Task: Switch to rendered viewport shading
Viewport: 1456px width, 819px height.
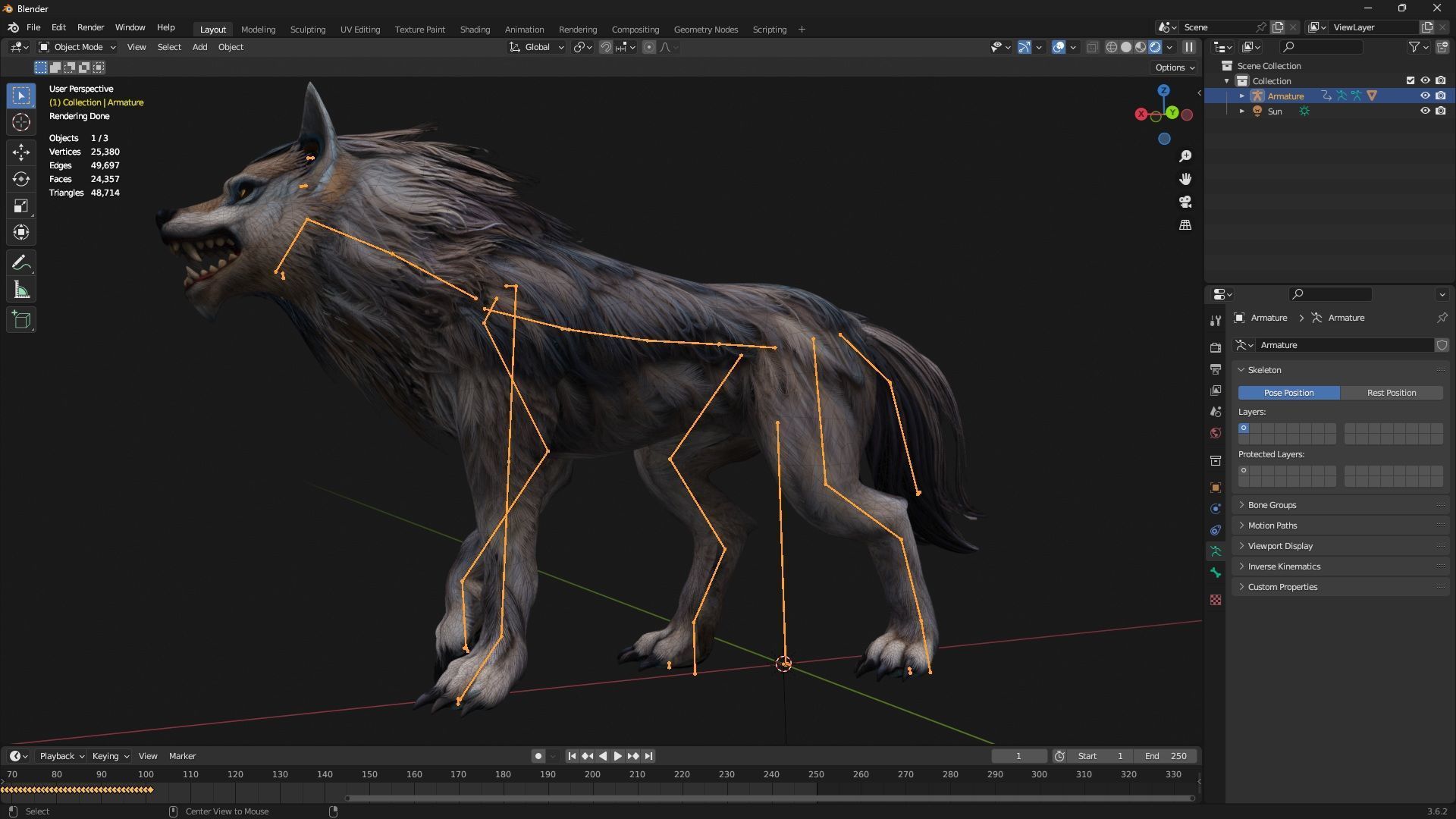Action: tap(1155, 47)
